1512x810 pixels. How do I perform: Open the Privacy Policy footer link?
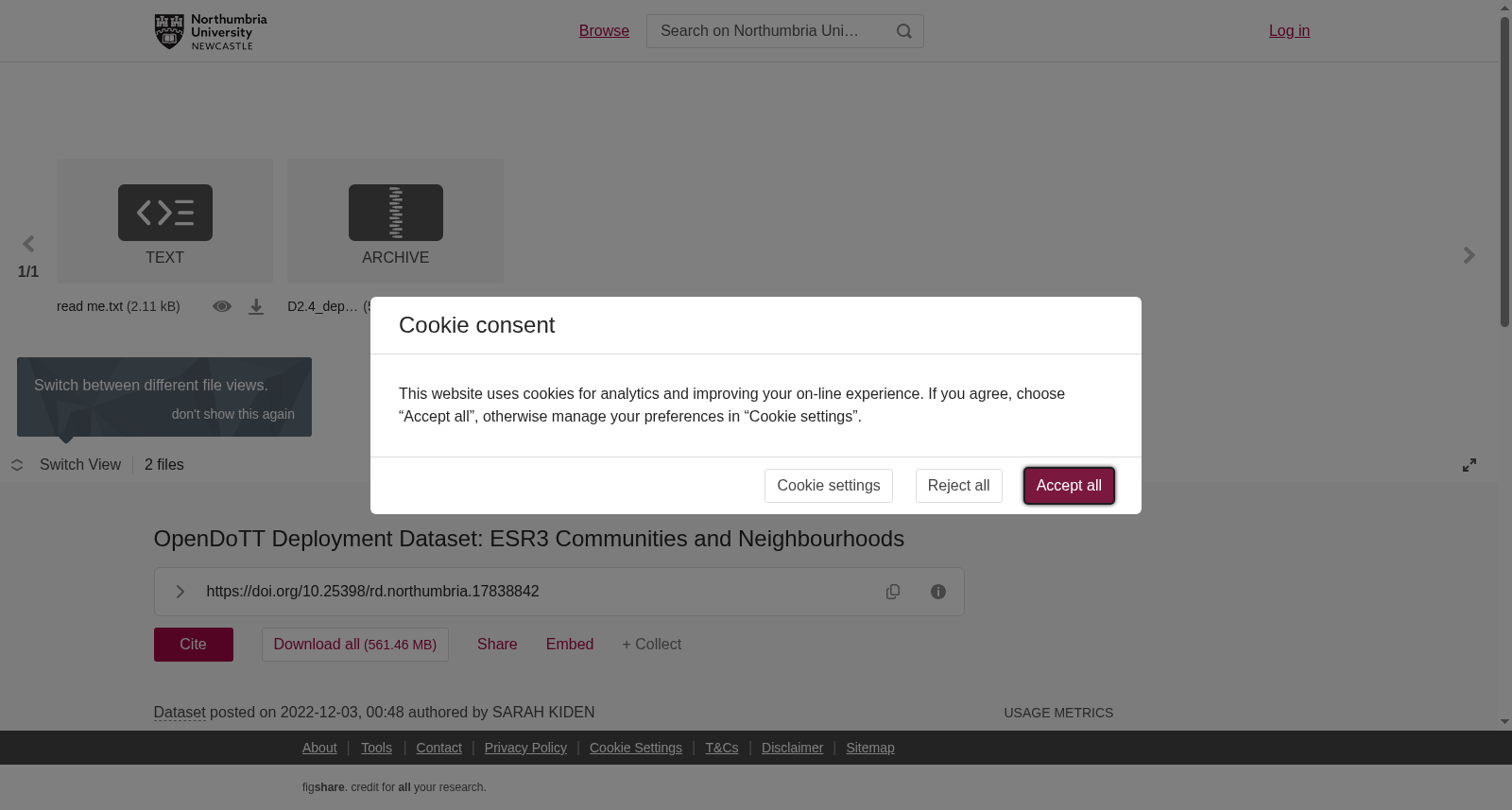coord(525,748)
